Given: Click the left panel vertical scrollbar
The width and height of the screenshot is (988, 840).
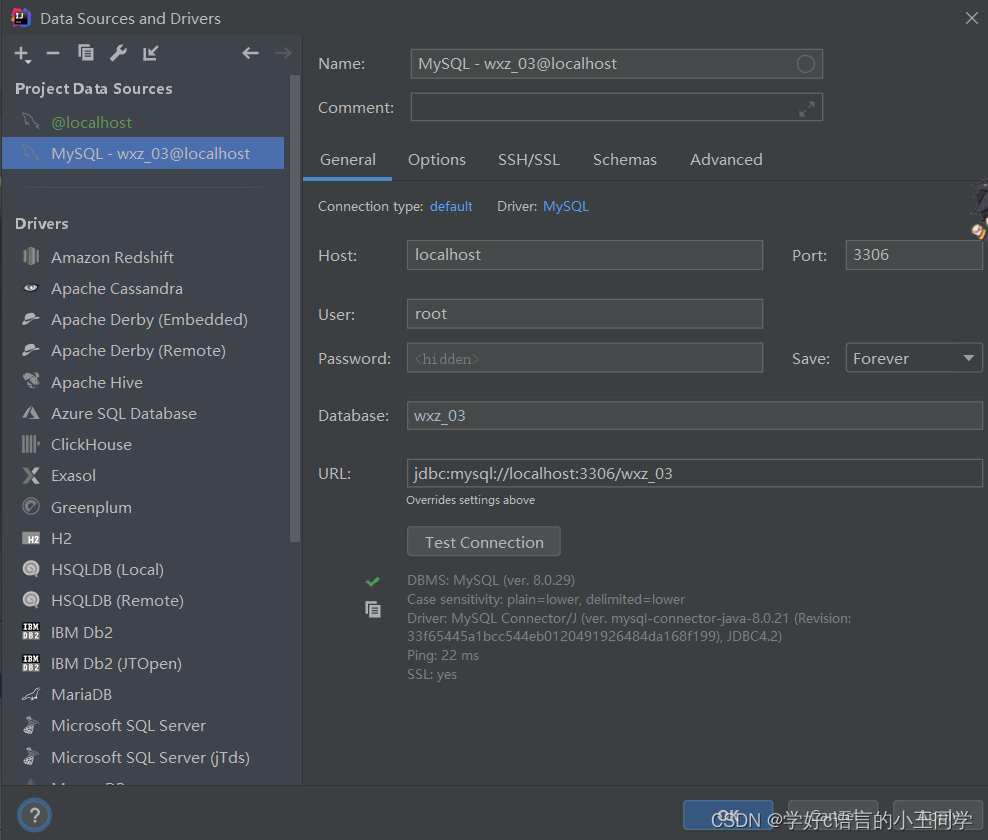Looking at the screenshot, I should pos(294,308).
